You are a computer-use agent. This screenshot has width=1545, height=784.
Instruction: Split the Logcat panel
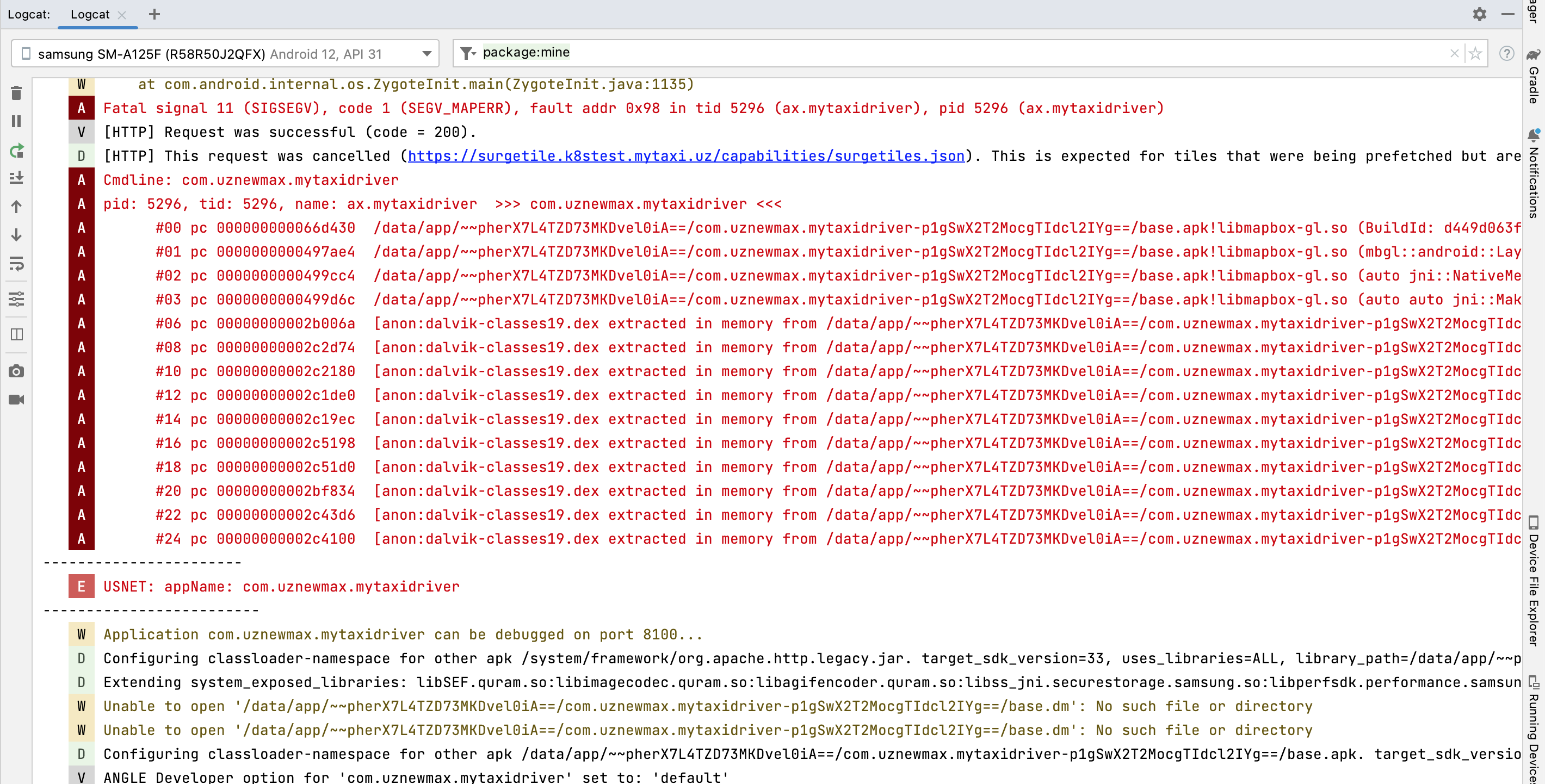click(16, 334)
